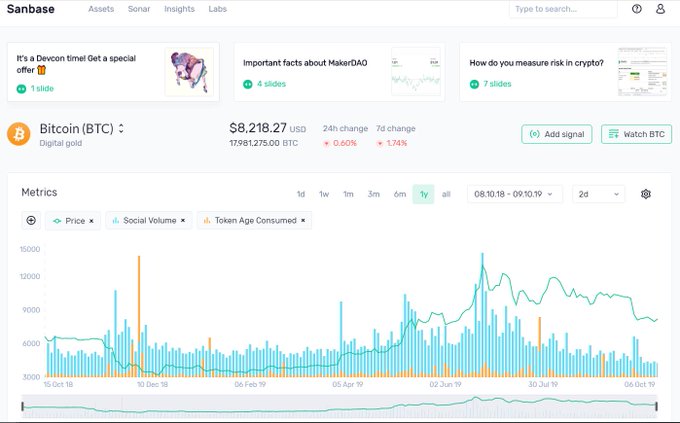Click the Sanbase logo

coord(31,9)
